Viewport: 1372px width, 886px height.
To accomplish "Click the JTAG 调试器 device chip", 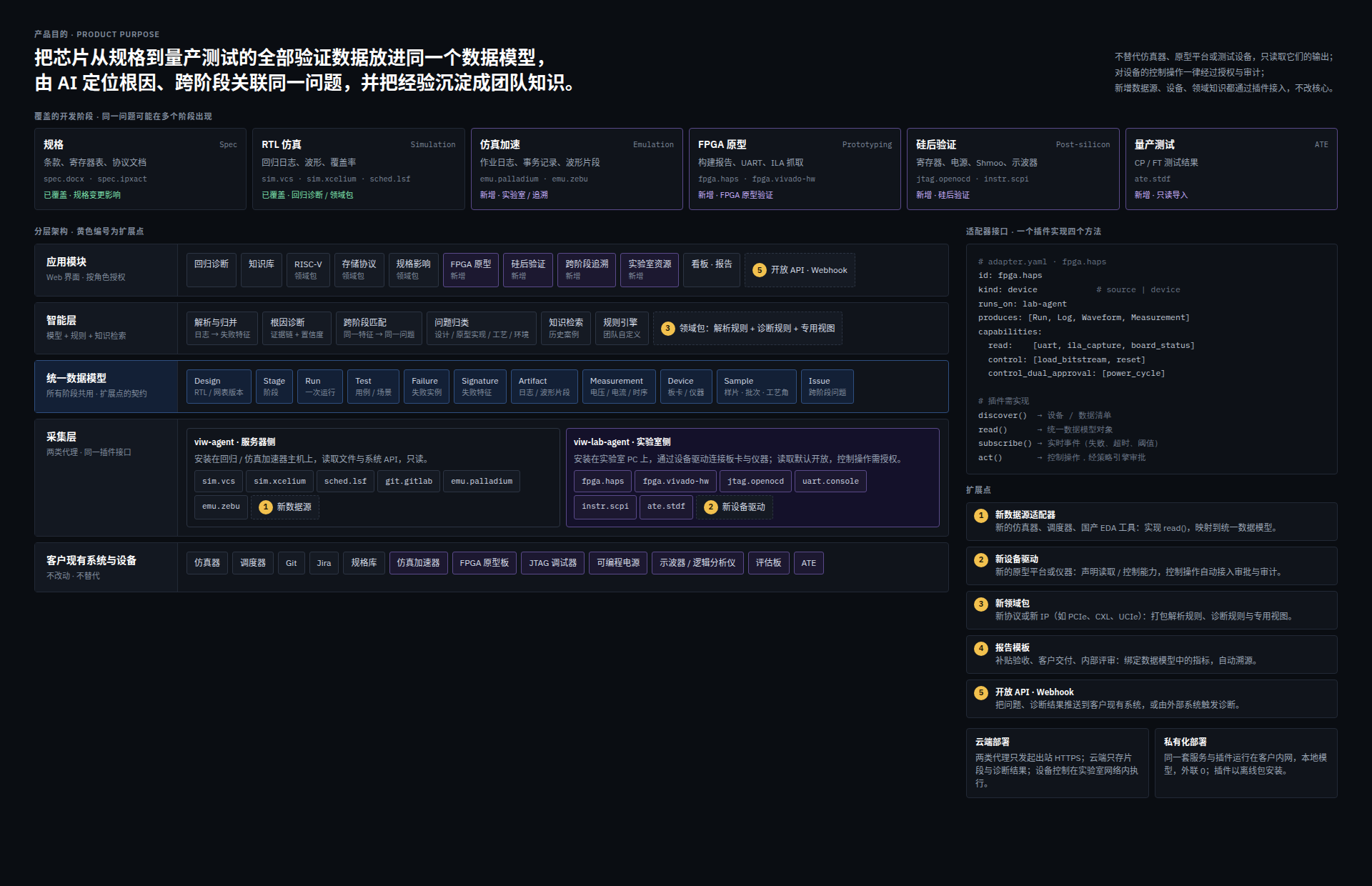I will [553, 563].
